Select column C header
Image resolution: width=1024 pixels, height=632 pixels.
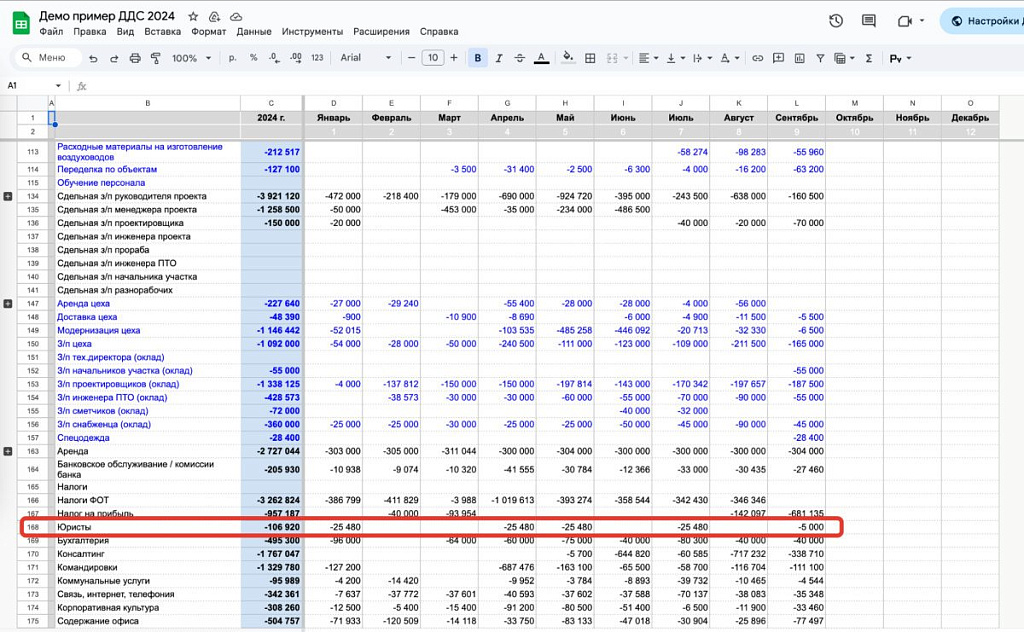click(x=271, y=103)
